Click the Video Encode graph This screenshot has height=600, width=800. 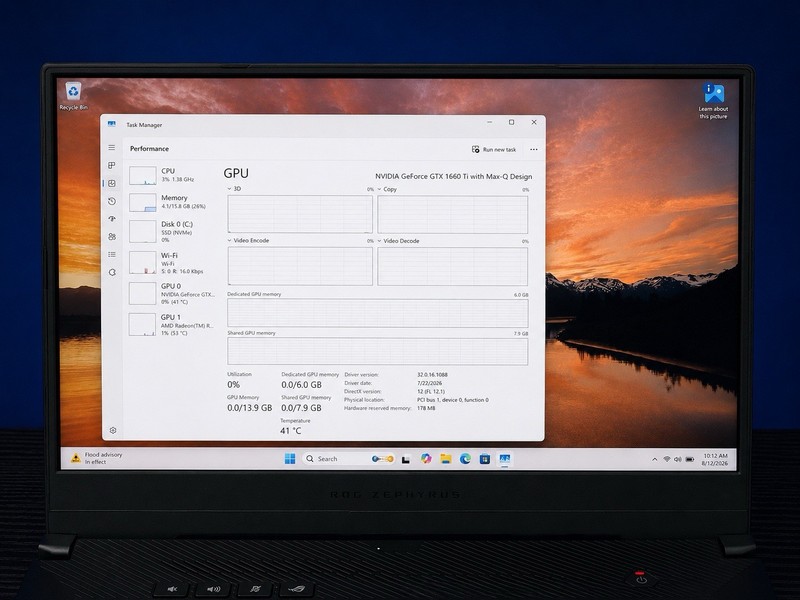pos(300,266)
